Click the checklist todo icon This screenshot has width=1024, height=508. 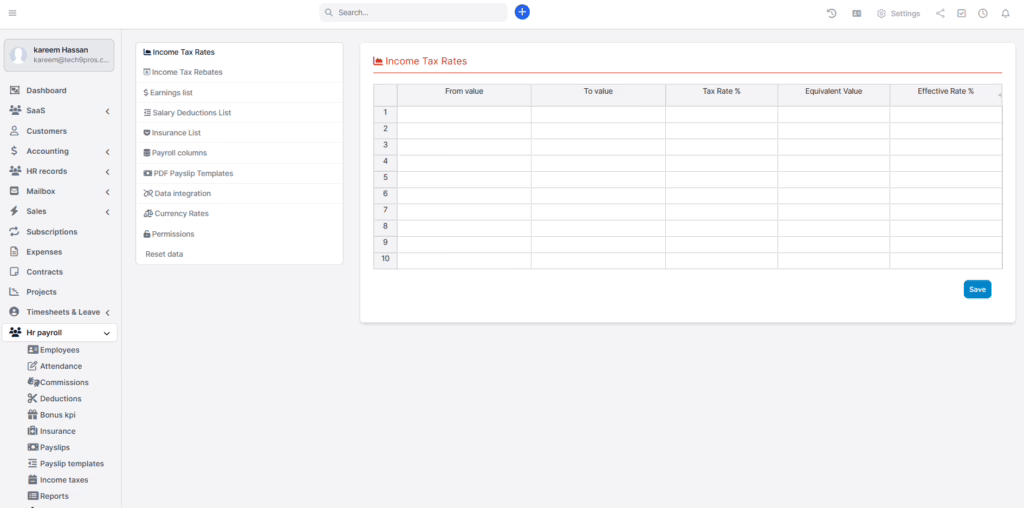click(x=961, y=13)
